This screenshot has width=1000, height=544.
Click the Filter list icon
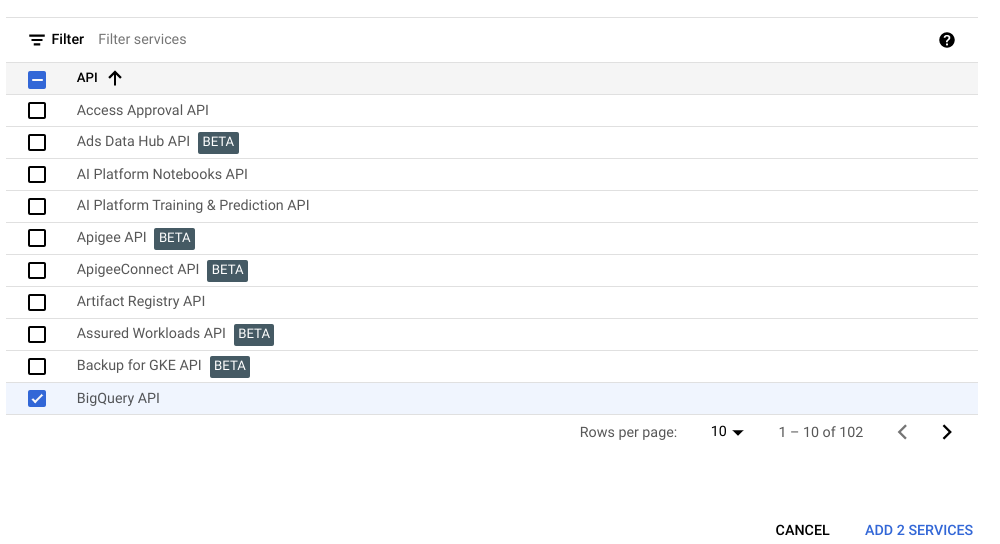[x=37, y=40]
